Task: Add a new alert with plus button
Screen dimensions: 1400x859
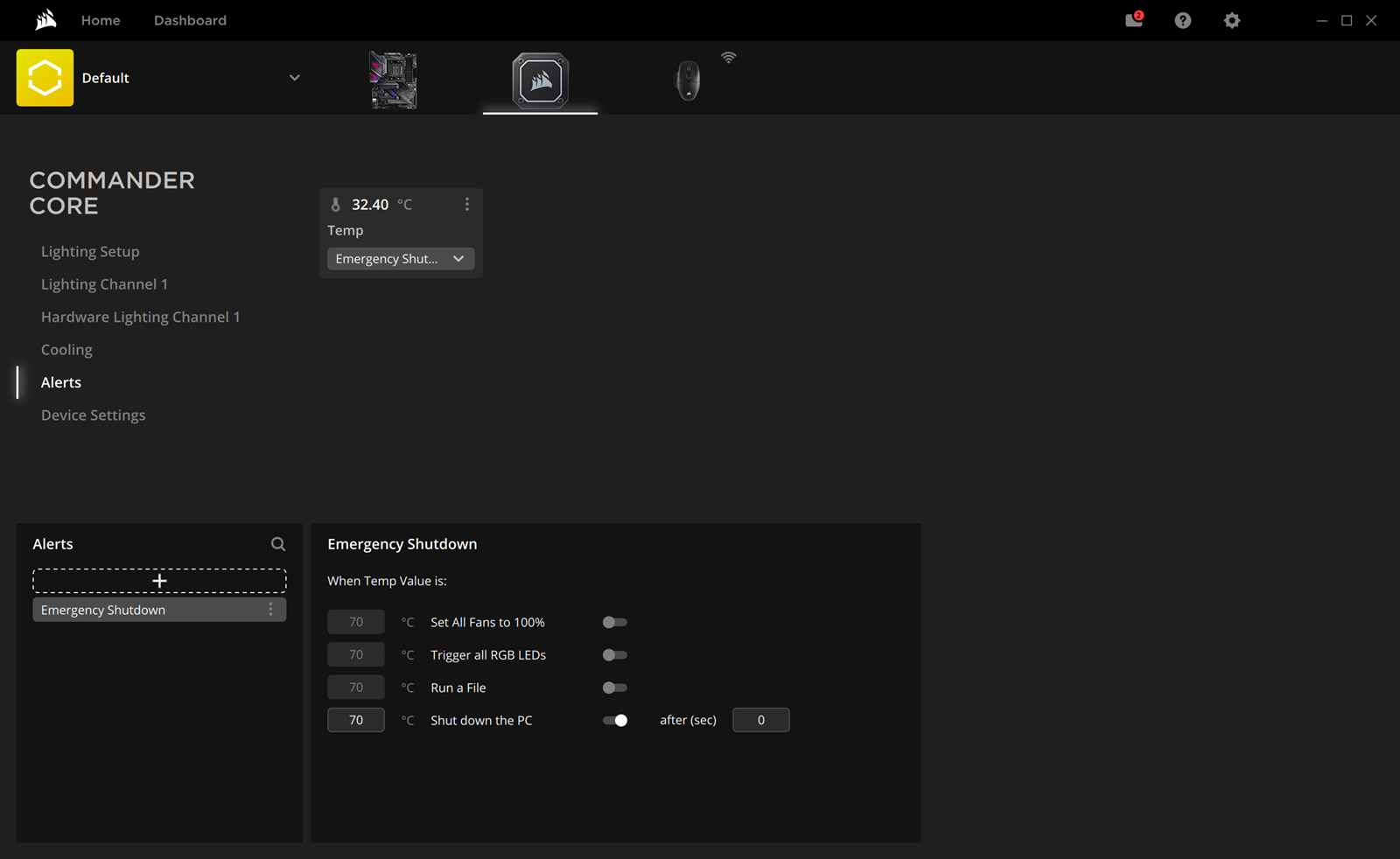Action: [x=159, y=581]
